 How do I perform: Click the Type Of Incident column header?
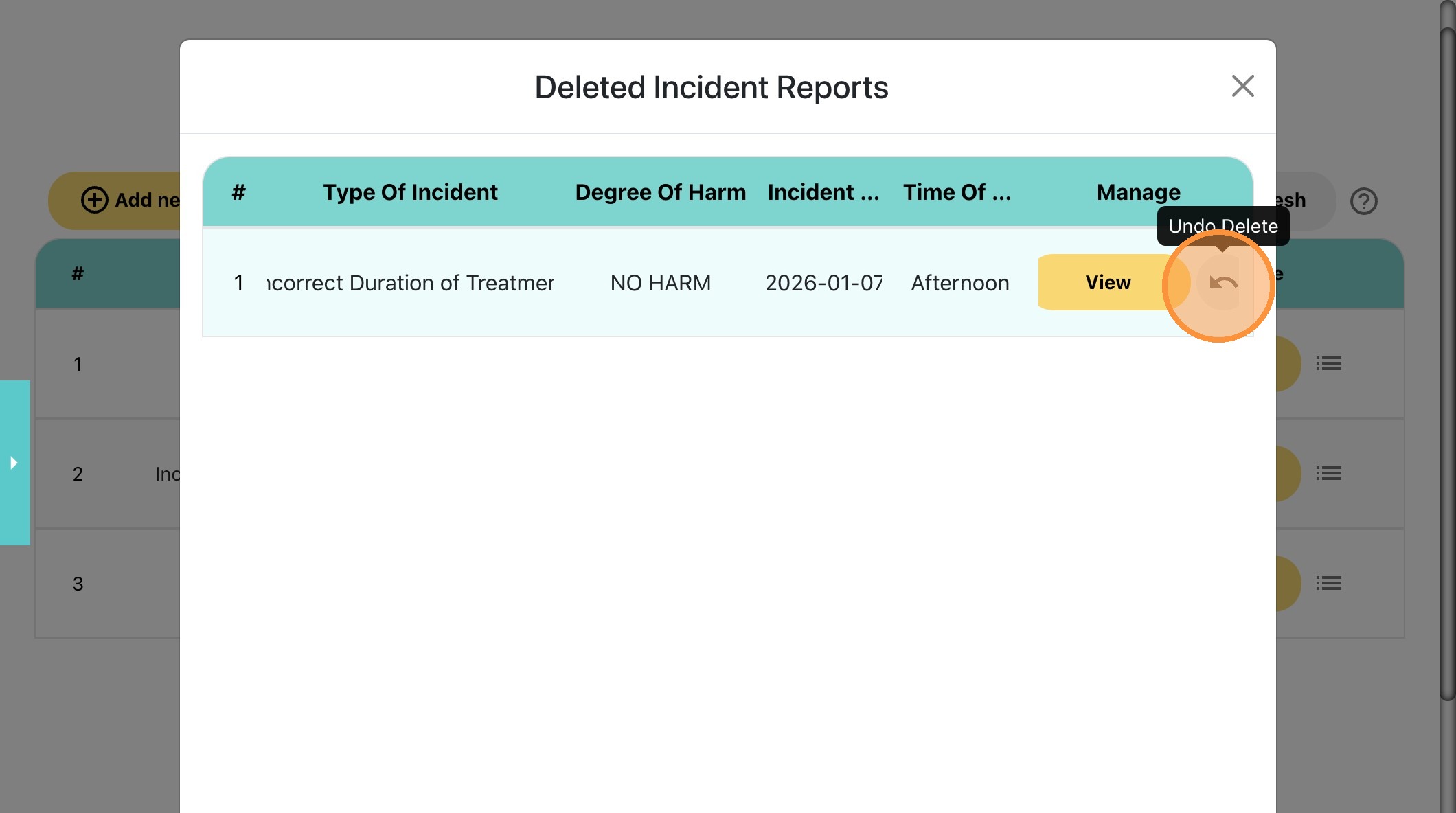pos(410,192)
